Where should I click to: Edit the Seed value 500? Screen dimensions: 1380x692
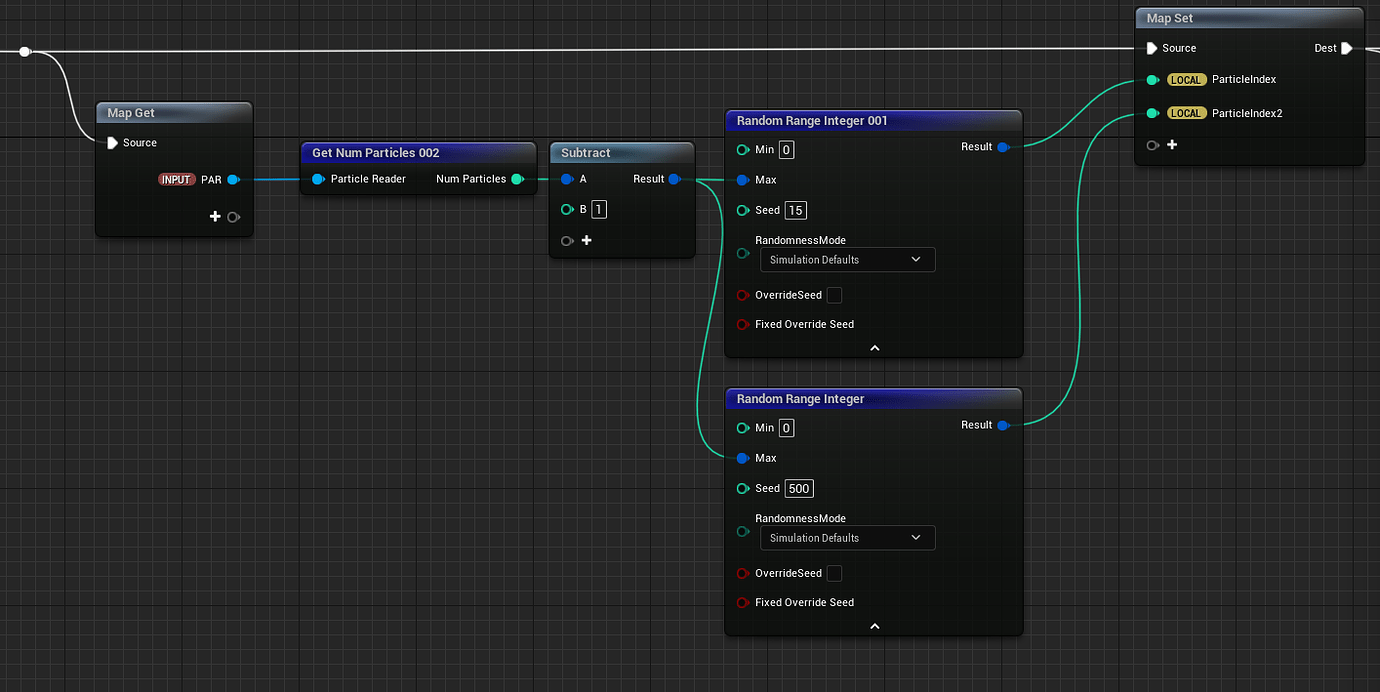(798, 488)
